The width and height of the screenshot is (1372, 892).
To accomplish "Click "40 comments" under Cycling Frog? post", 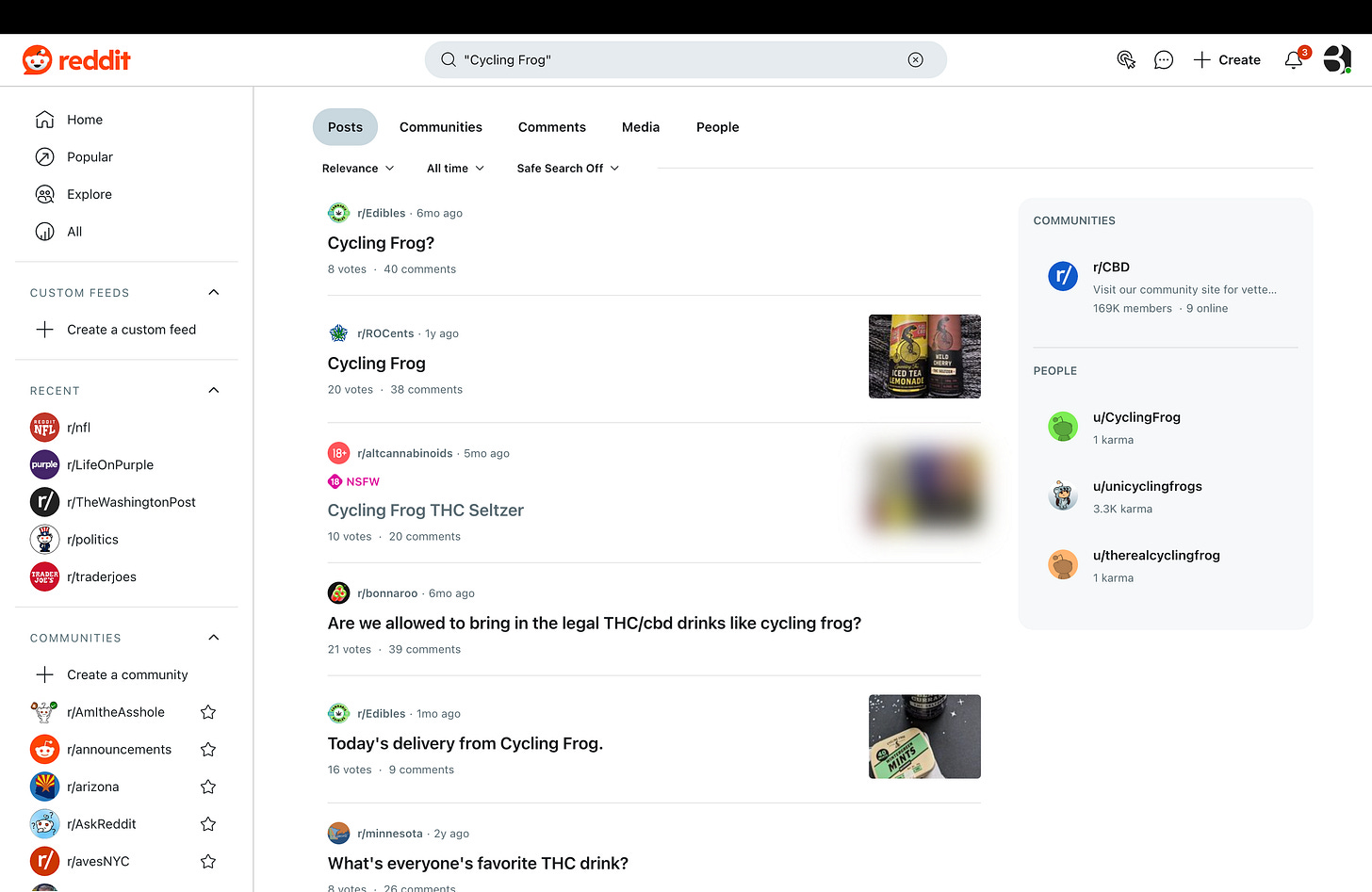I will point(420,269).
